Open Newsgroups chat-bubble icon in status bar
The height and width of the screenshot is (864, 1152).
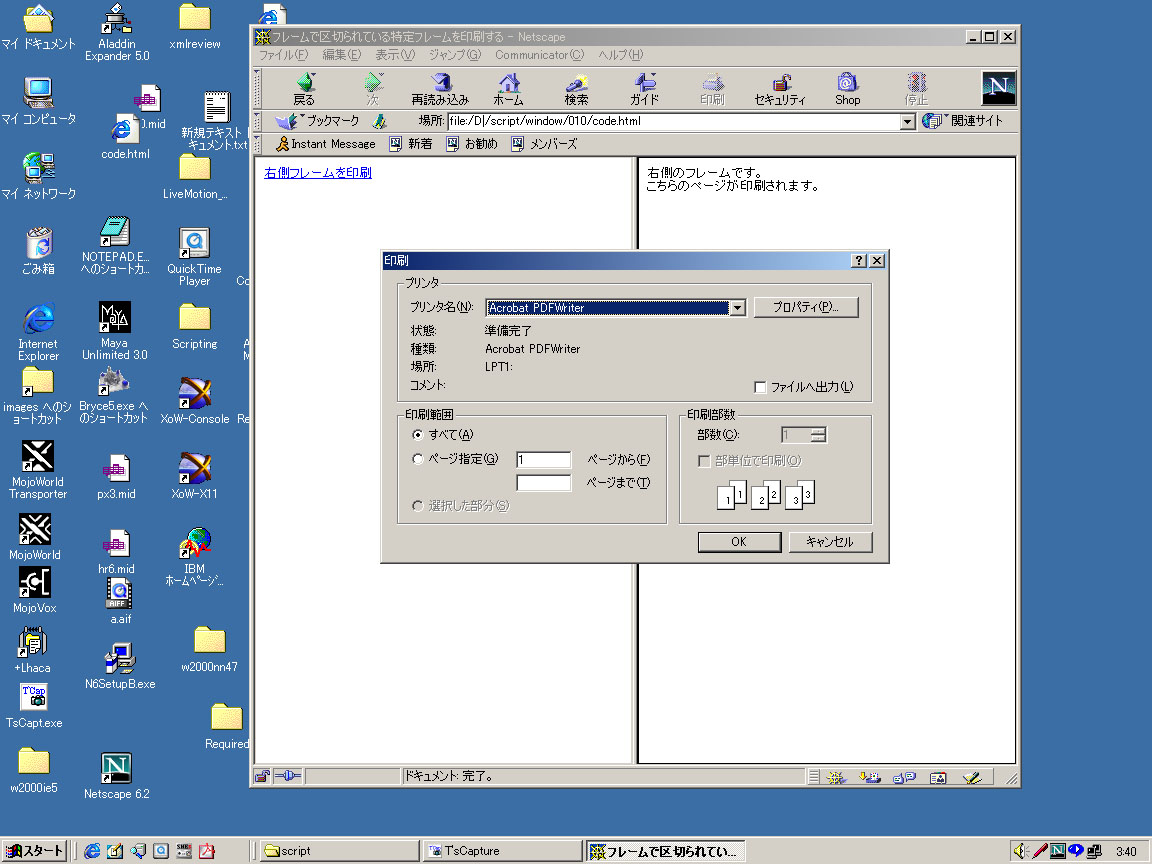[x=904, y=777]
